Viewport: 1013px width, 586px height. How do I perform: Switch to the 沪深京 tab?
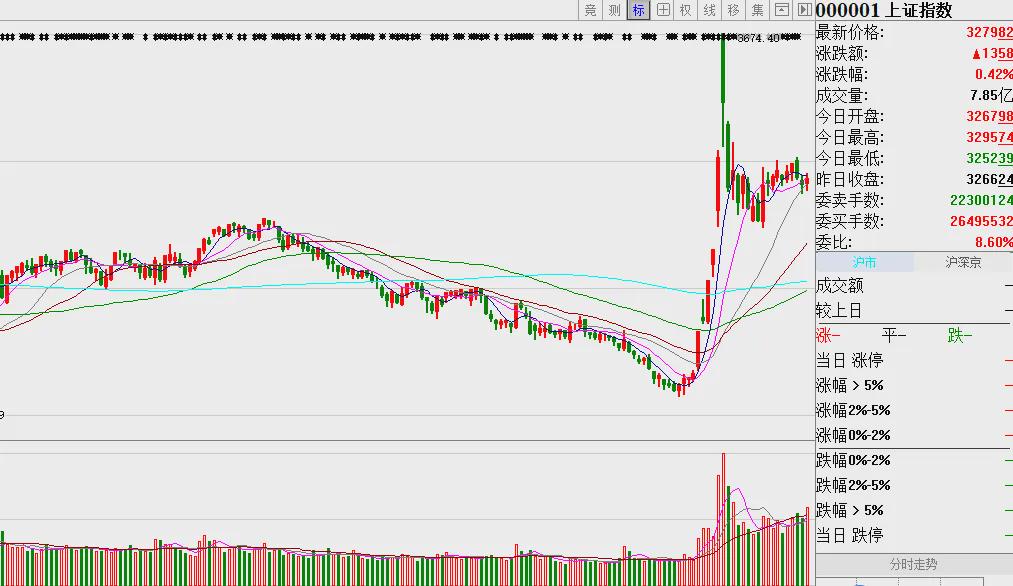963,262
